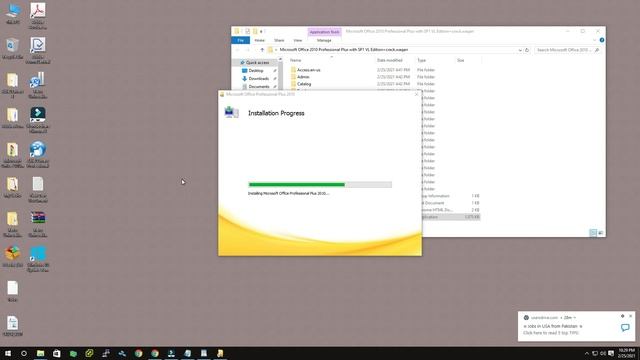Screen dimensions: 640x360
Task: Sort by Date modified column header
Action: coord(390,60)
